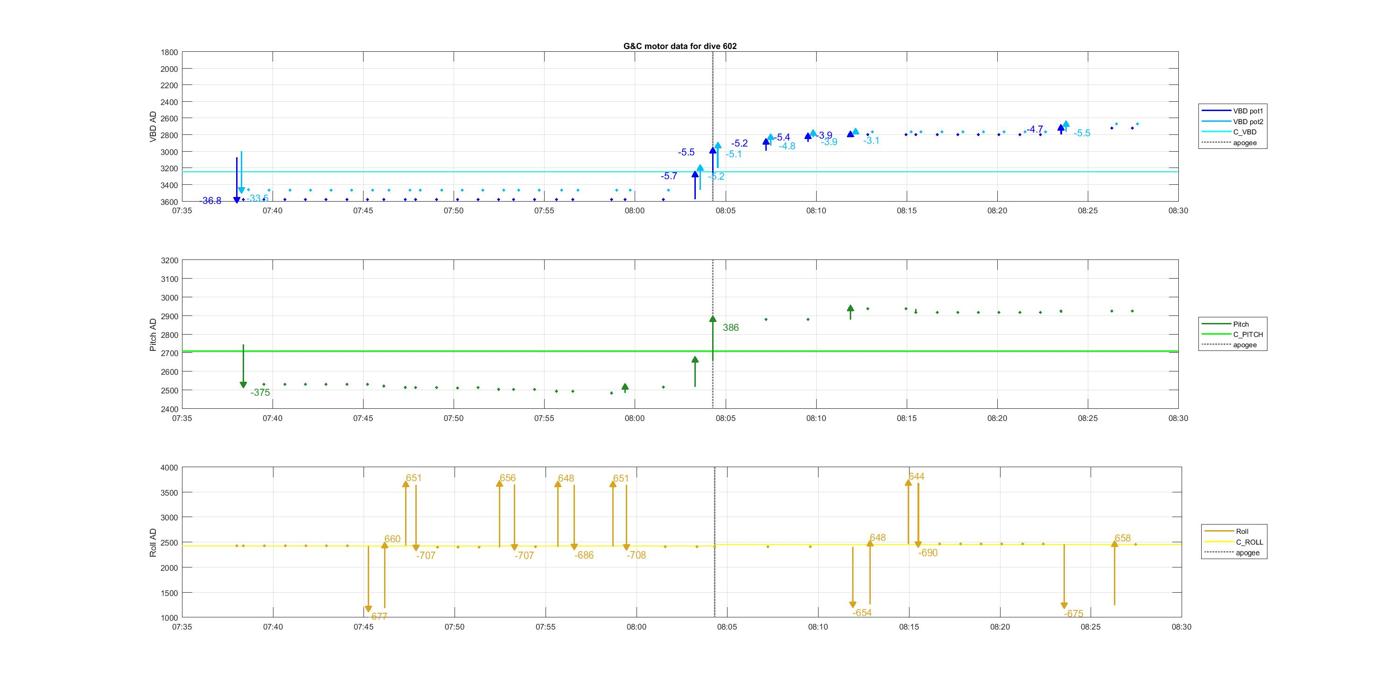
Task: Click the "644" roll data label
Action: tap(917, 476)
